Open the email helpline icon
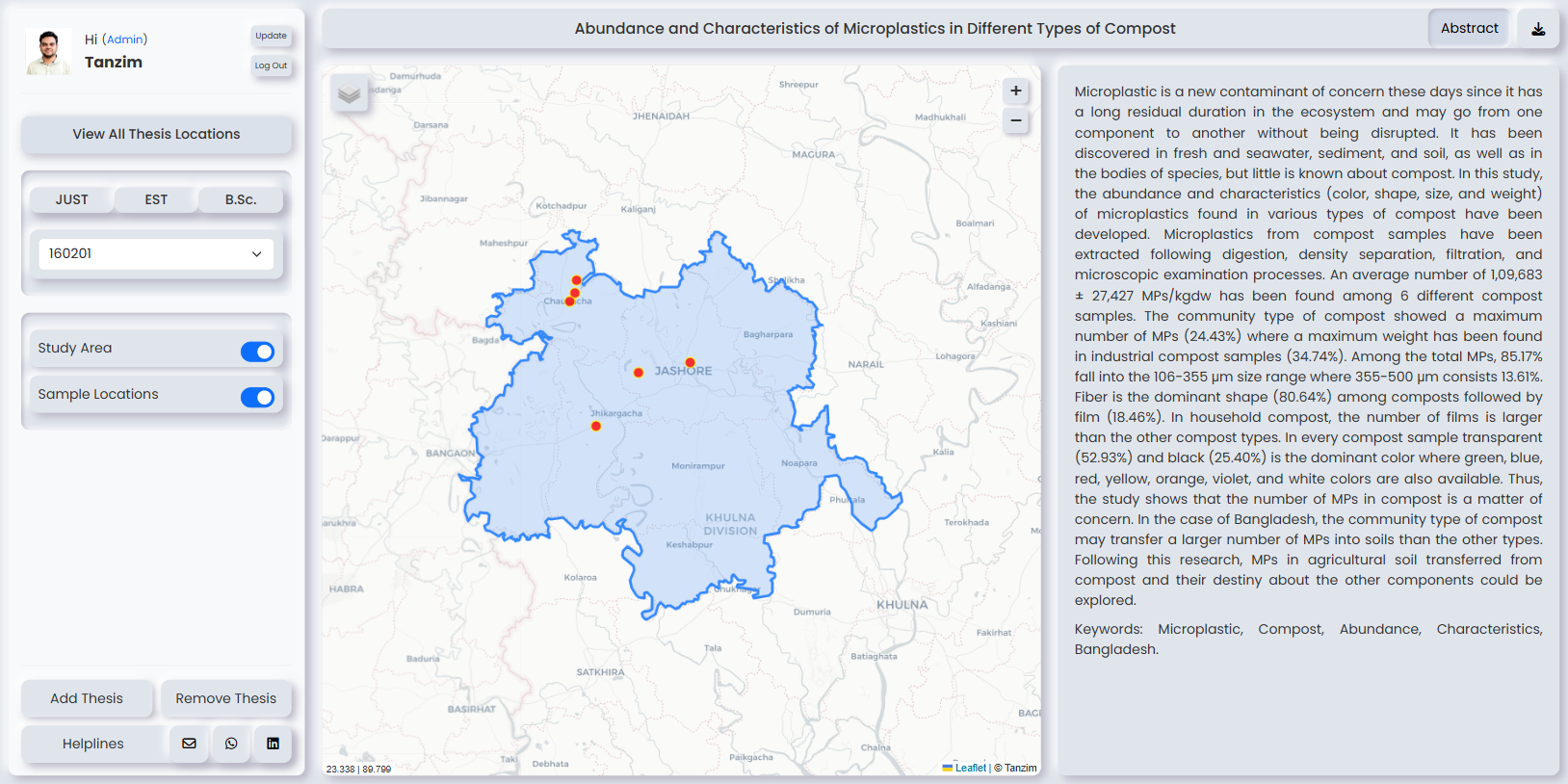 click(x=189, y=744)
